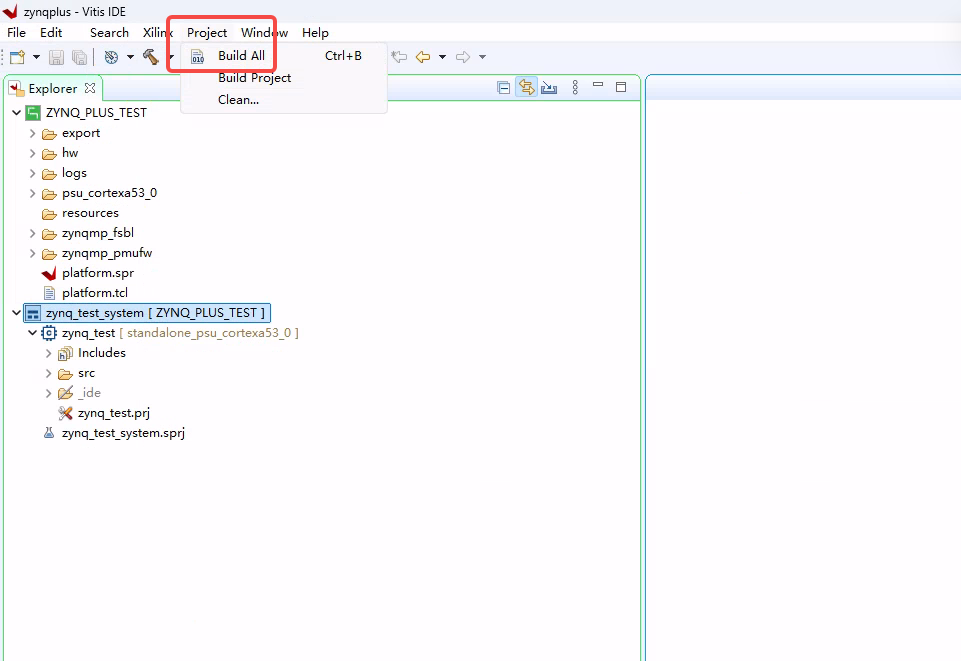This screenshot has height=661, width=961.
Task: Expand the zynqmp_fsbl folder
Action: (x=32, y=233)
